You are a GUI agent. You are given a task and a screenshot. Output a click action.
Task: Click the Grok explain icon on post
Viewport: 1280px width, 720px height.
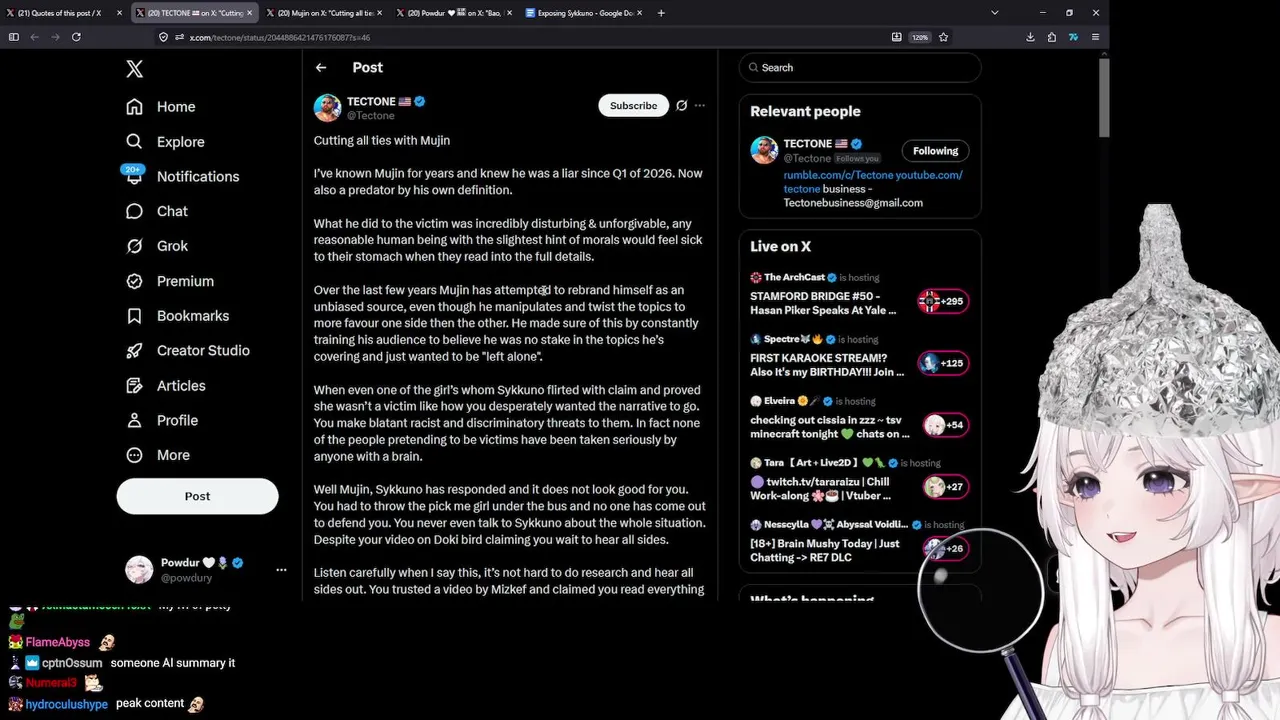[x=681, y=105]
